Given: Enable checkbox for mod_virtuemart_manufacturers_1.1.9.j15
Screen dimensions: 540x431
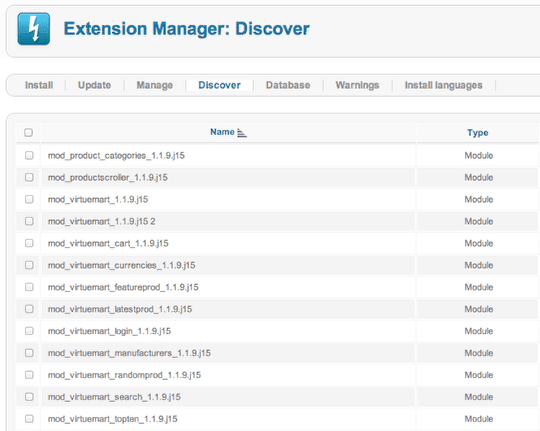Looking at the screenshot, I should 29,353.
